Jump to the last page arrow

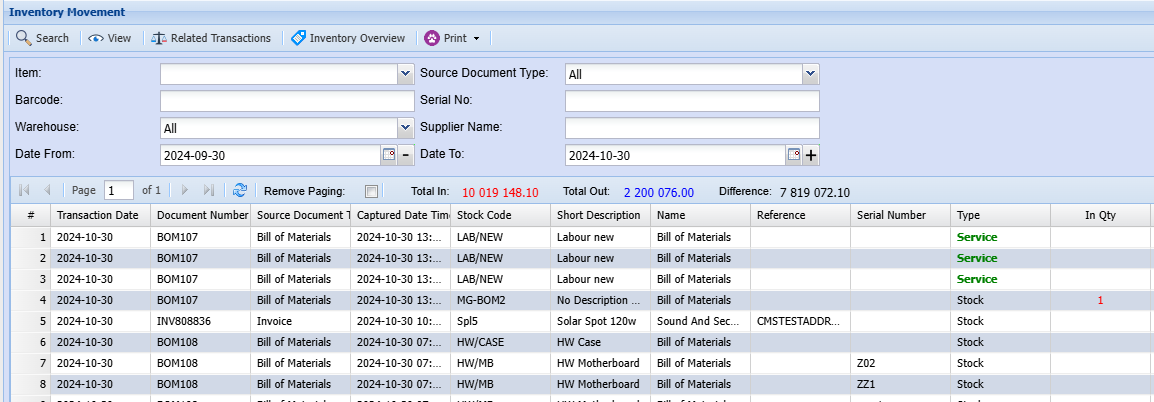coord(209,190)
